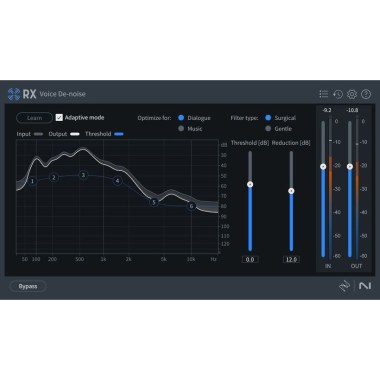The height and width of the screenshot is (380, 380).
Task: Click the Reduction value field 12.0
Action: click(x=291, y=259)
